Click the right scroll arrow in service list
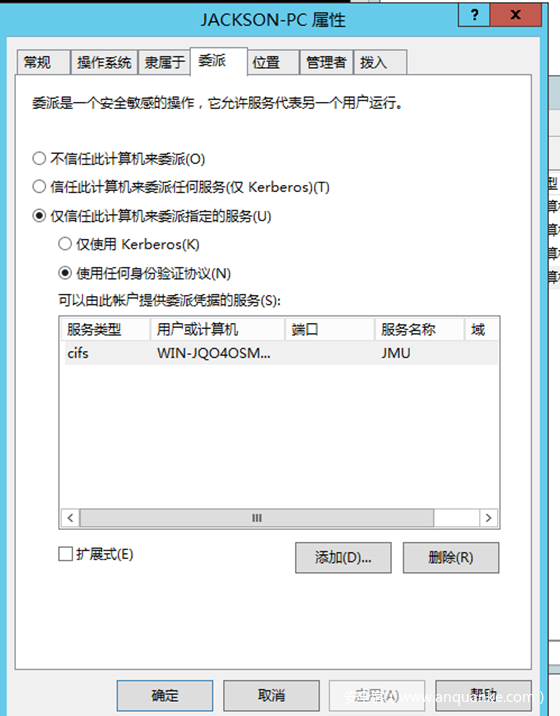Screen dimensions: 560x716 (x=488, y=518)
